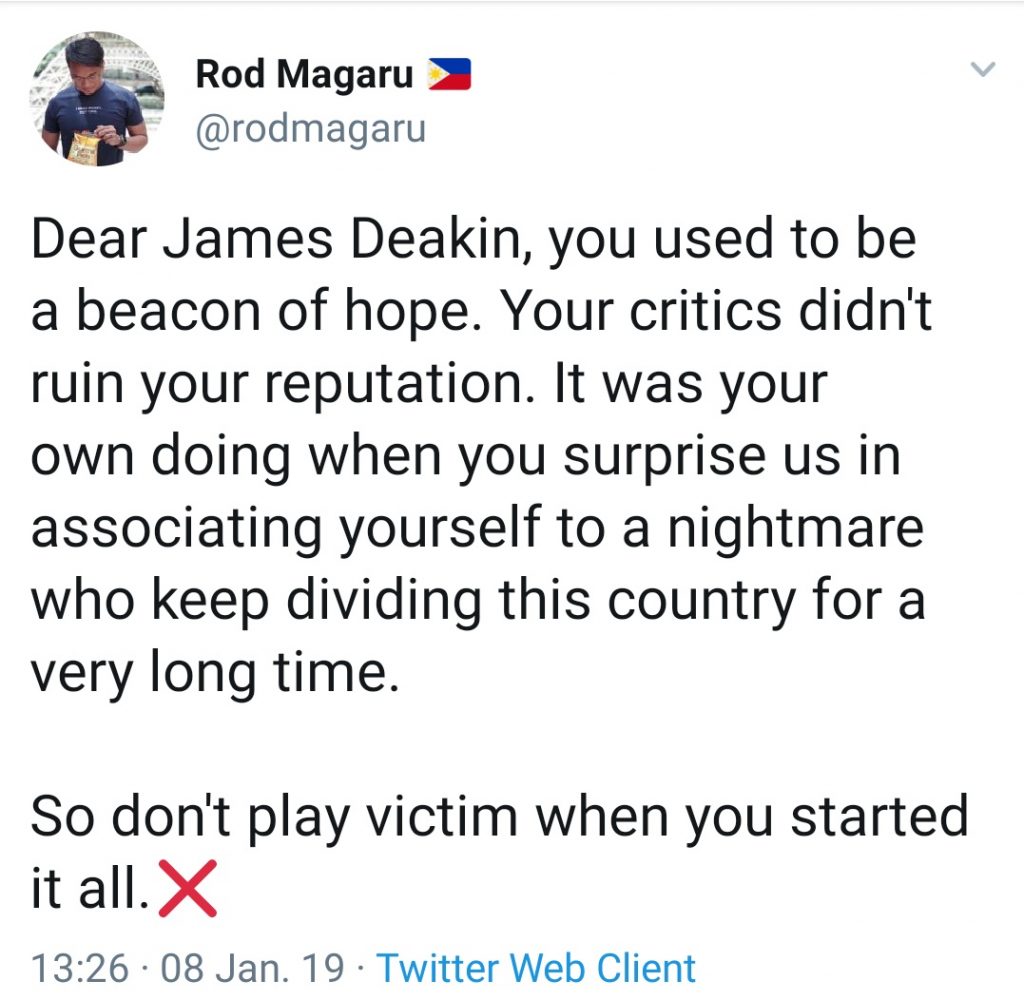Click the Philippine flag emoji
1024x1000 pixels.
(449, 73)
